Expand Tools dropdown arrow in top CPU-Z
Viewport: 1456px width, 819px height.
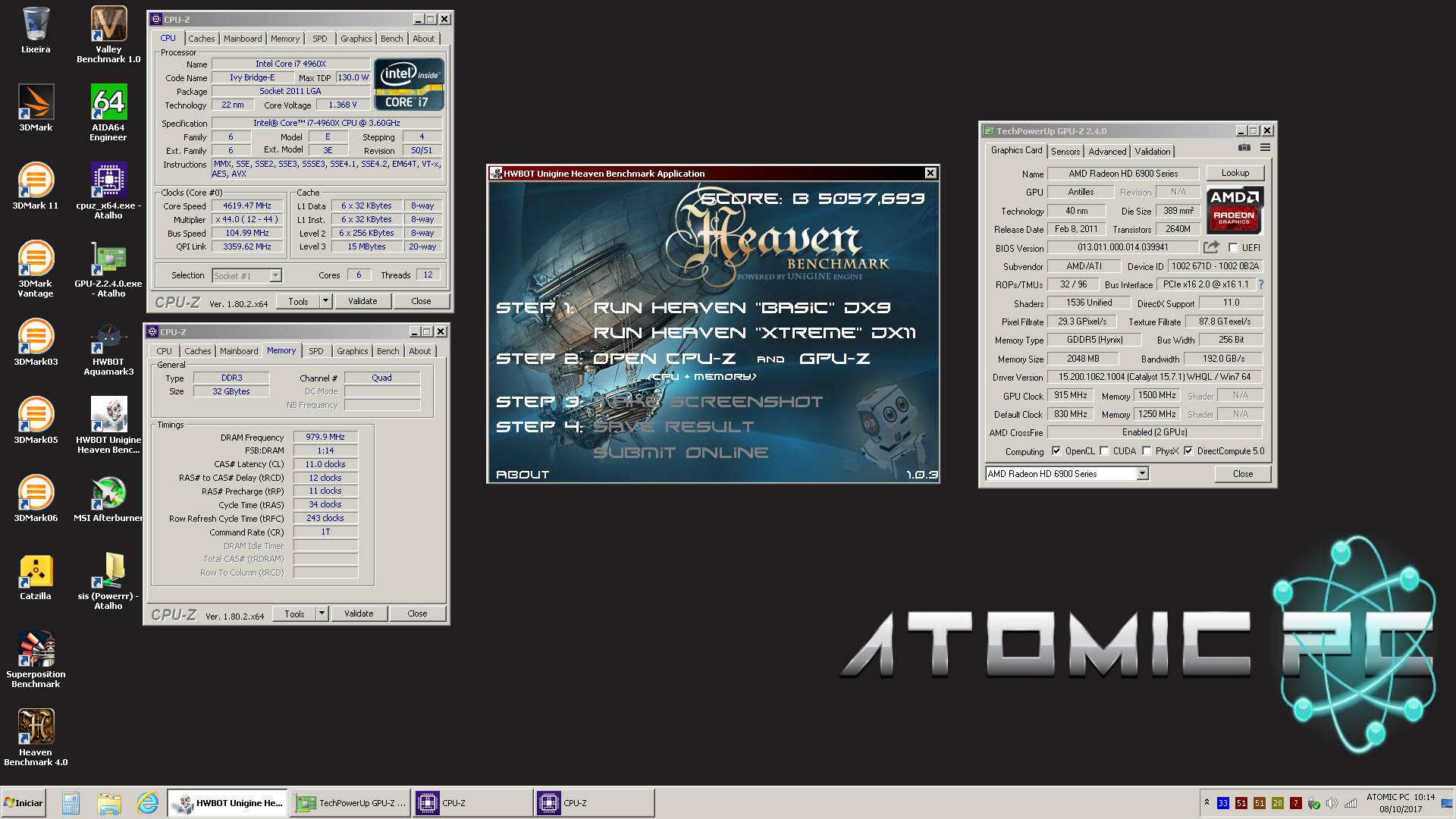325,301
